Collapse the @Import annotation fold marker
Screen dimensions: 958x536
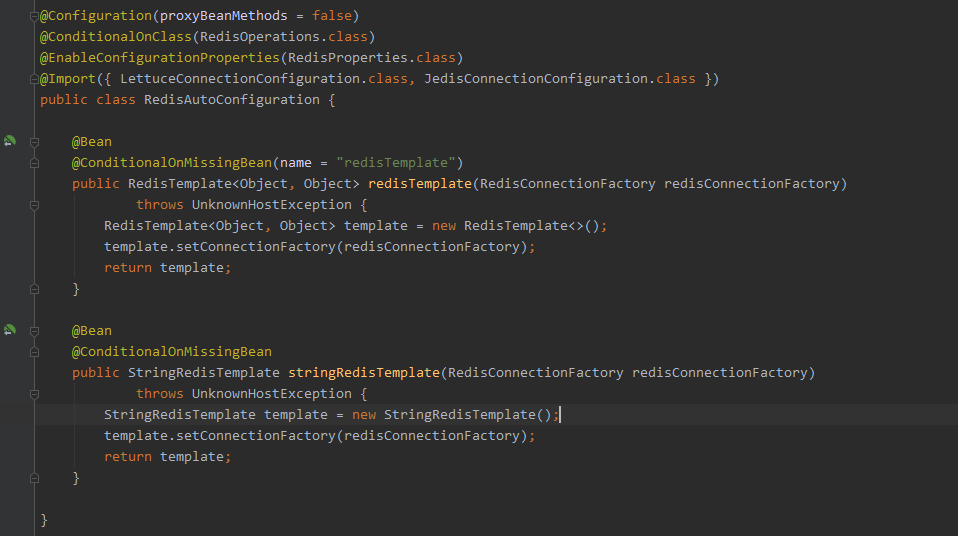tap(34, 79)
